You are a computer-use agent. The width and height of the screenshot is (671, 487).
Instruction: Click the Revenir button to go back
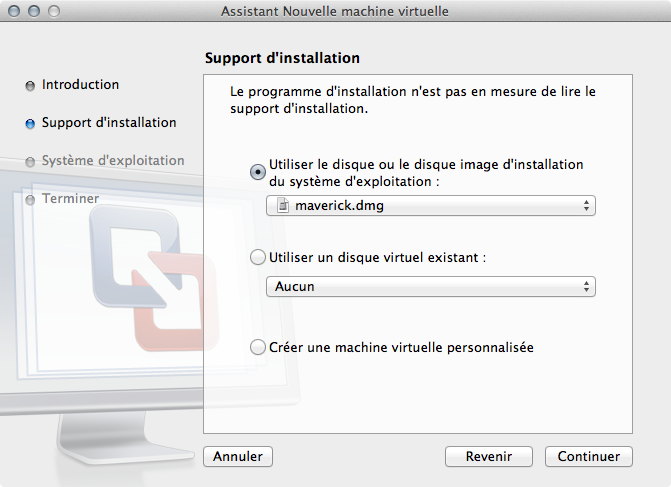pos(489,456)
